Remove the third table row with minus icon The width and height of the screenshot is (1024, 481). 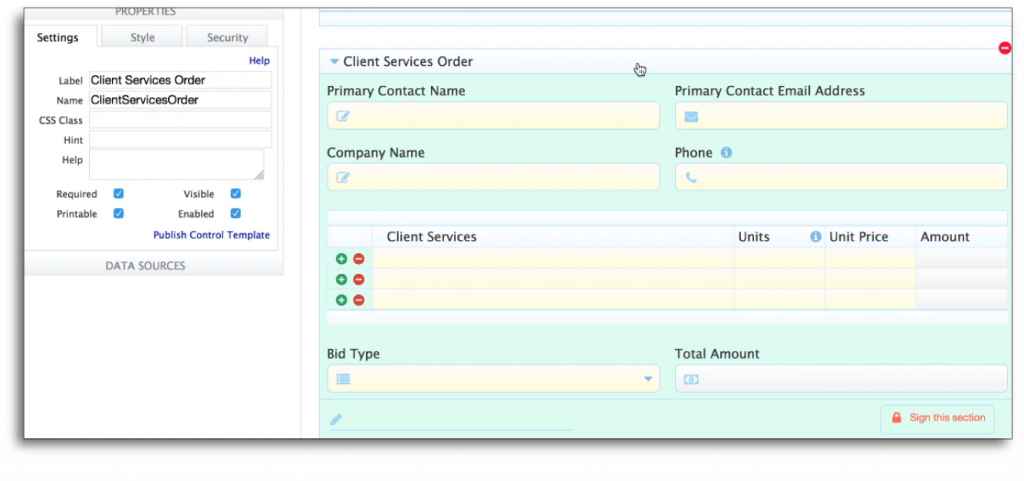(359, 300)
